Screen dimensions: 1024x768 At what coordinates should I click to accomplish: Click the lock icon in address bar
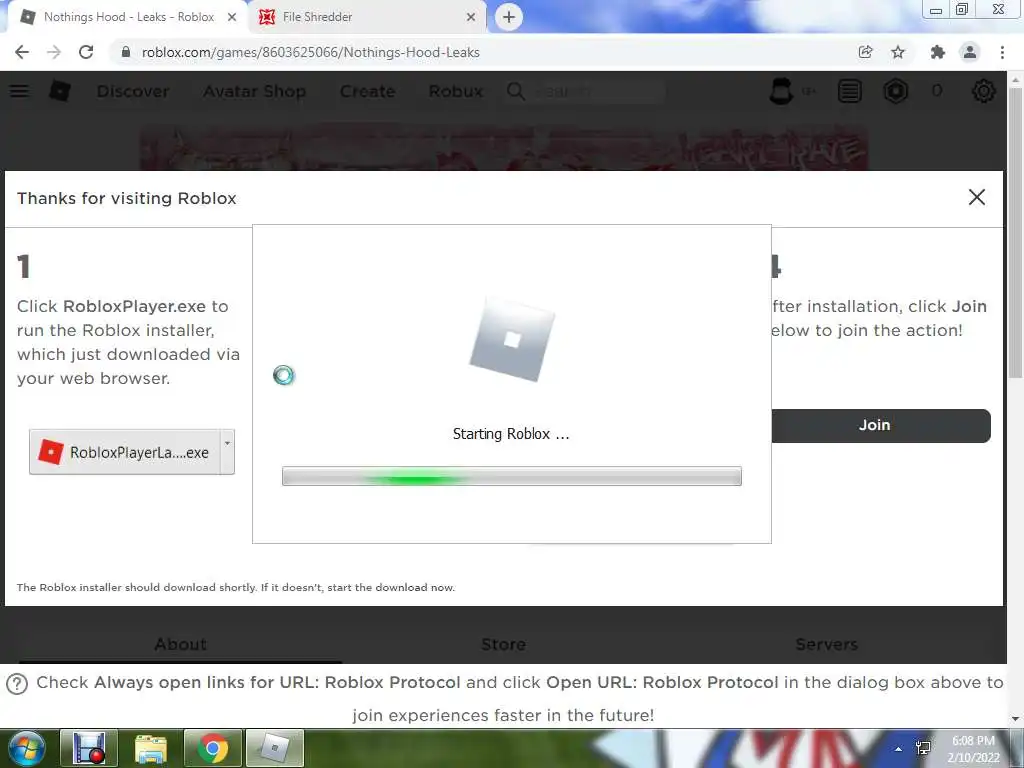click(126, 52)
